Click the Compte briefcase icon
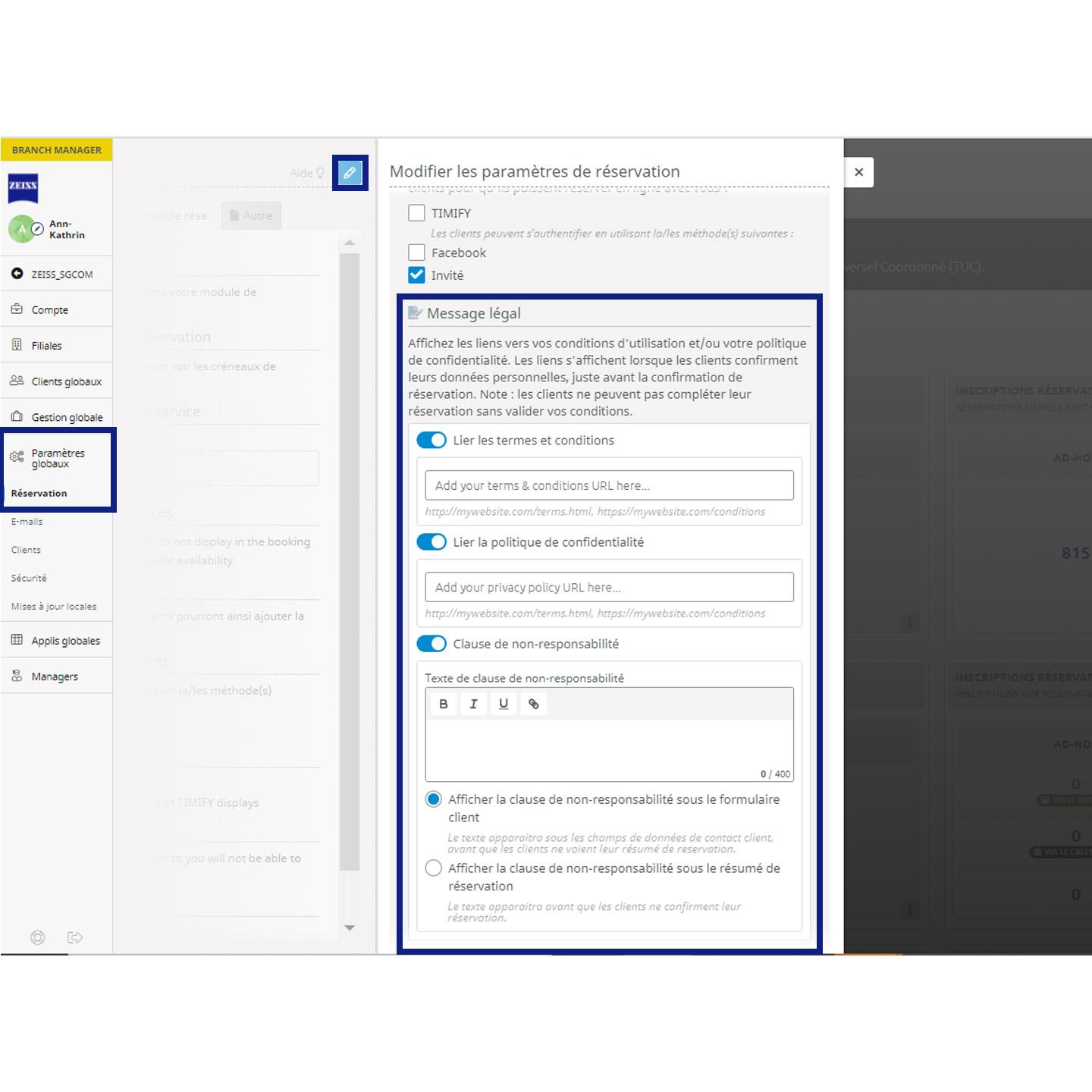Viewport: 1092px width, 1092px height. tap(17, 309)
